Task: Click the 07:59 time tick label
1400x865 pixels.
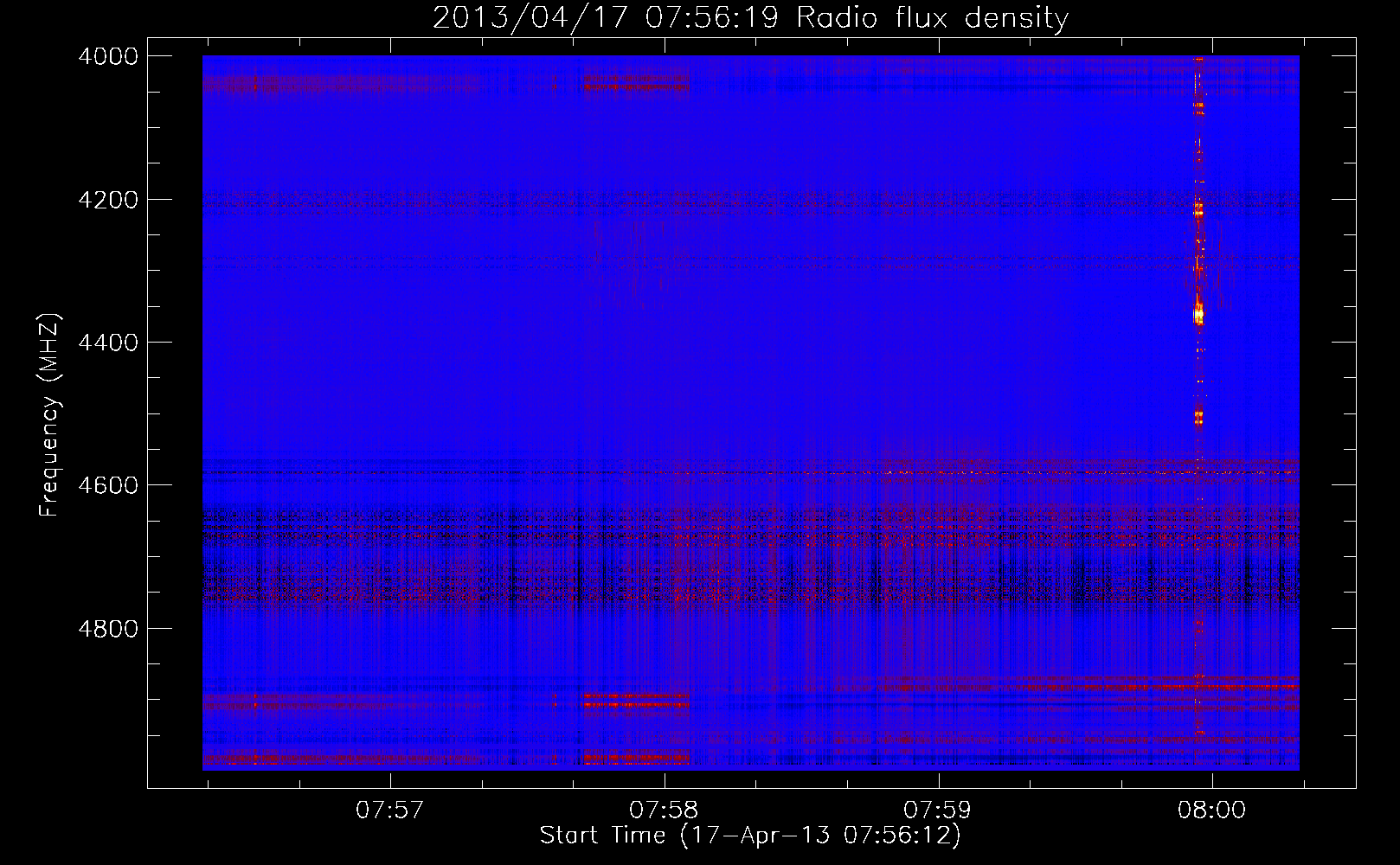Action: [x=937, y=811]
